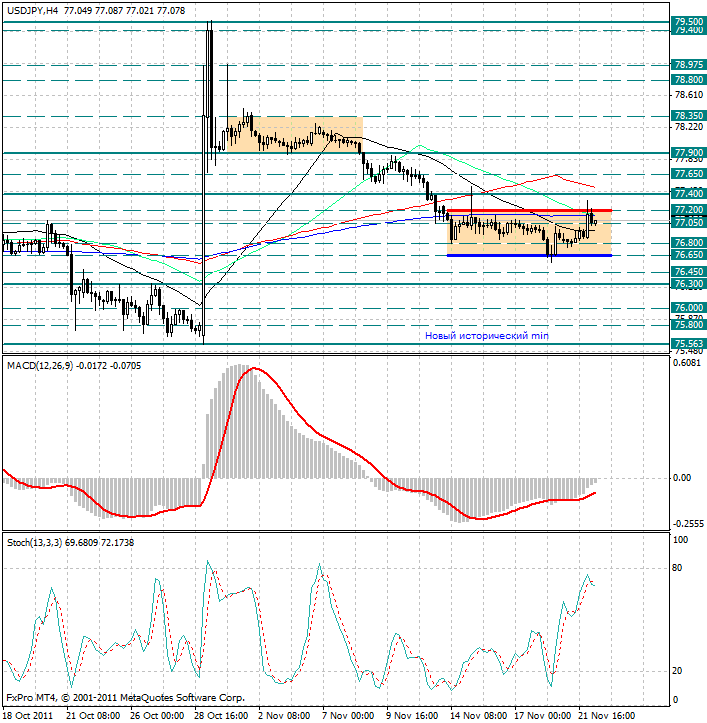Click the 80 level on Stochastic scale

(677, 568)
